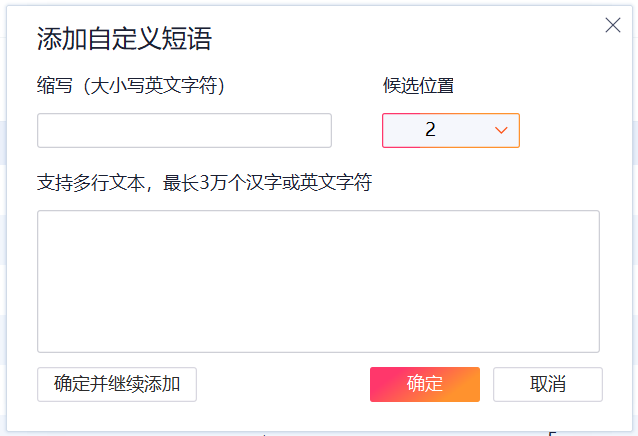Click inside the multi-line phrase text area
Image resolution: width=638 pixels, height=436 pixels.
click(x=318, y=281)
